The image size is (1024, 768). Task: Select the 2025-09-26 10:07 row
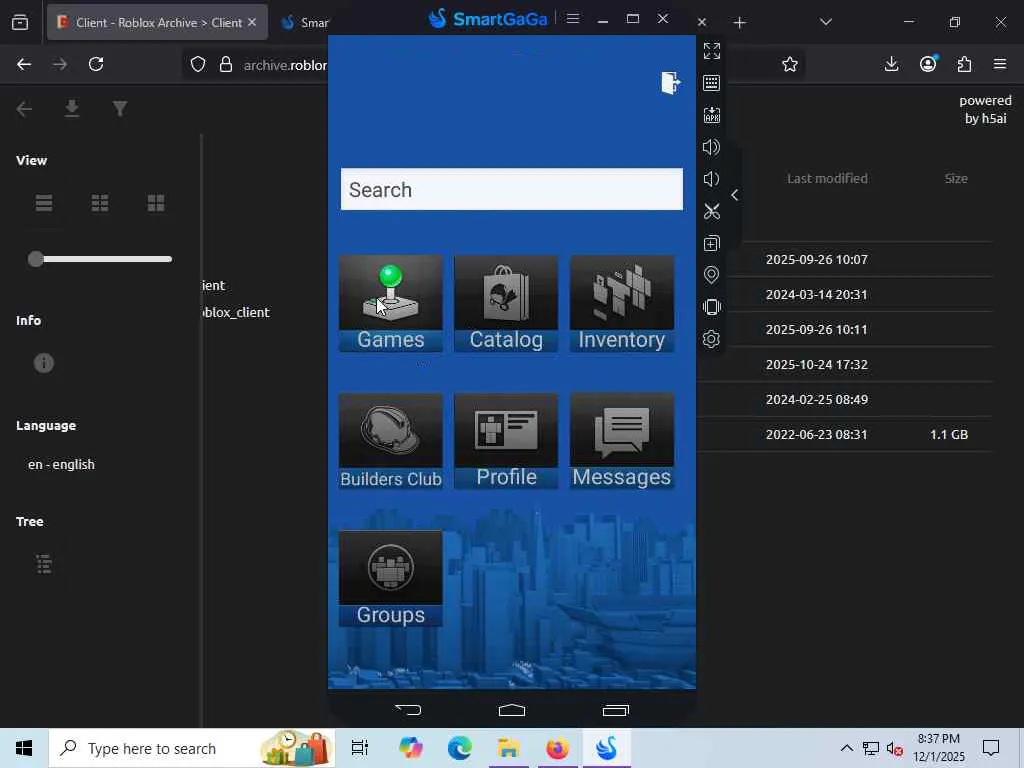click(845, 259)
